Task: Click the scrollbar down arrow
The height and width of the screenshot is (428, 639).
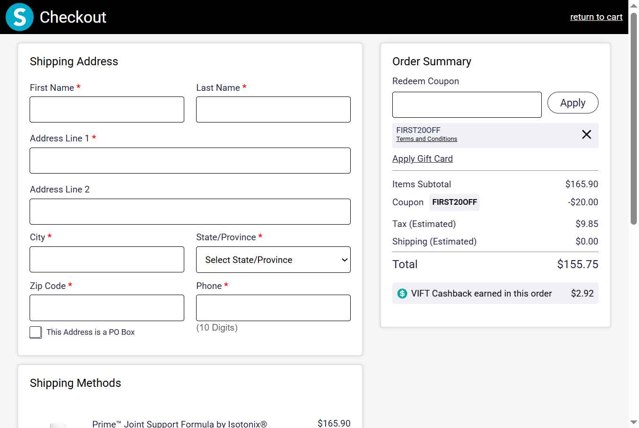Action: coord(633,422)
